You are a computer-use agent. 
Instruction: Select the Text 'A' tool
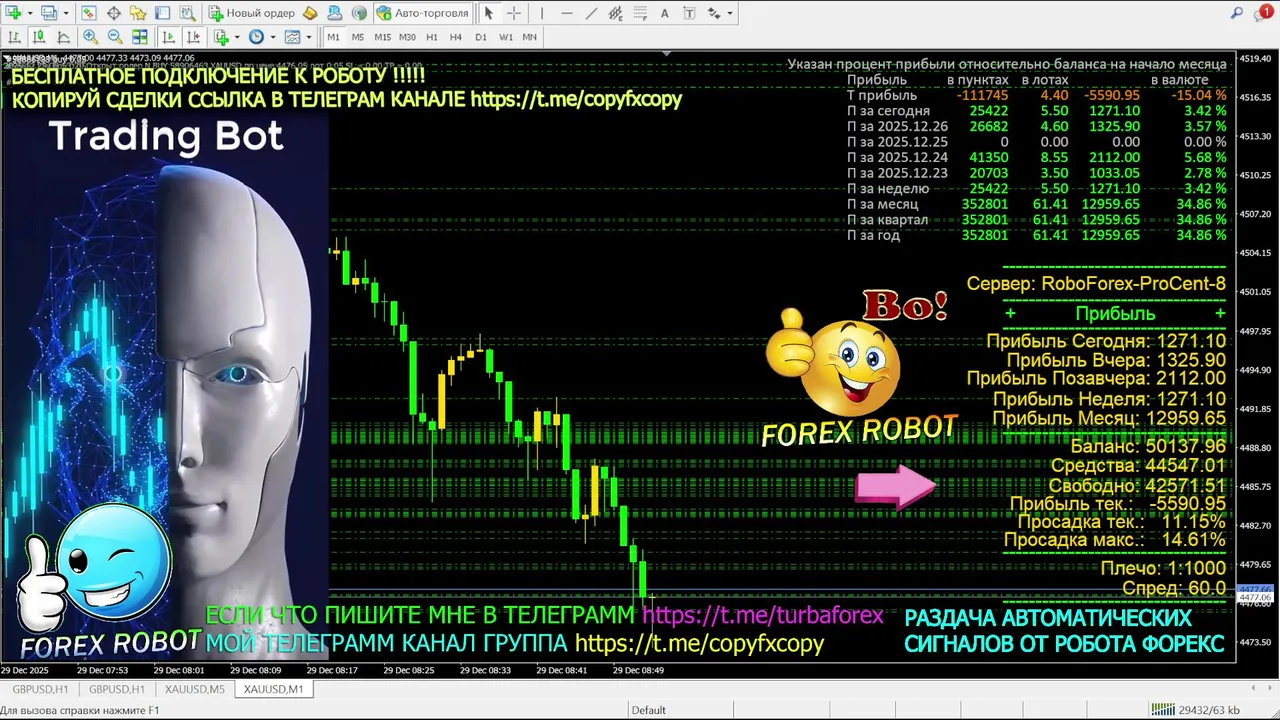pos(665,13)
